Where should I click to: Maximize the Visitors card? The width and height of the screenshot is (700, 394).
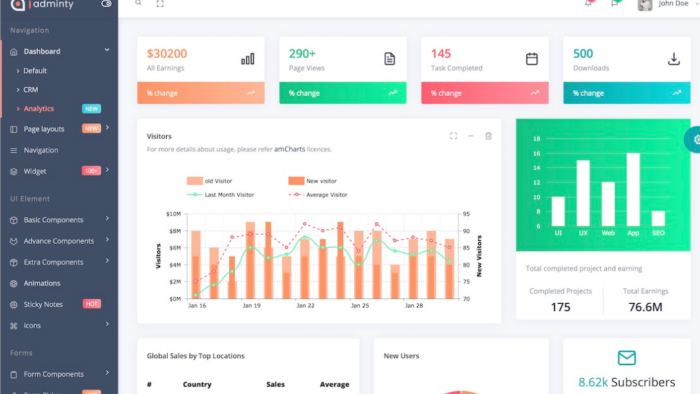tap(454, 136)
